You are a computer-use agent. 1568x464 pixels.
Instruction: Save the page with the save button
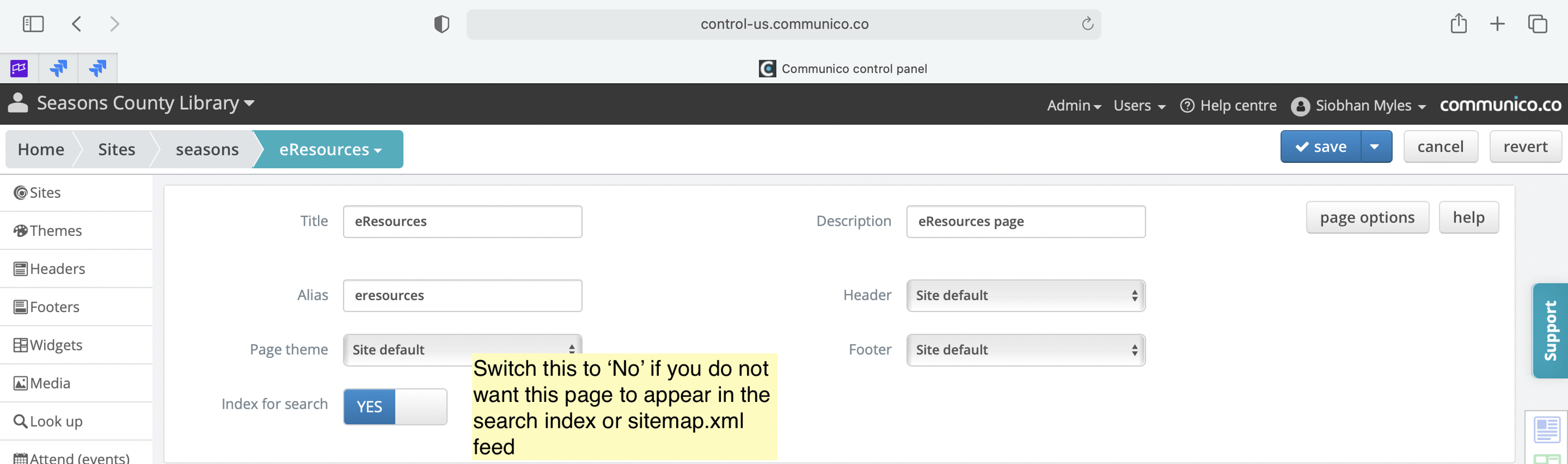coord(1320,147)
